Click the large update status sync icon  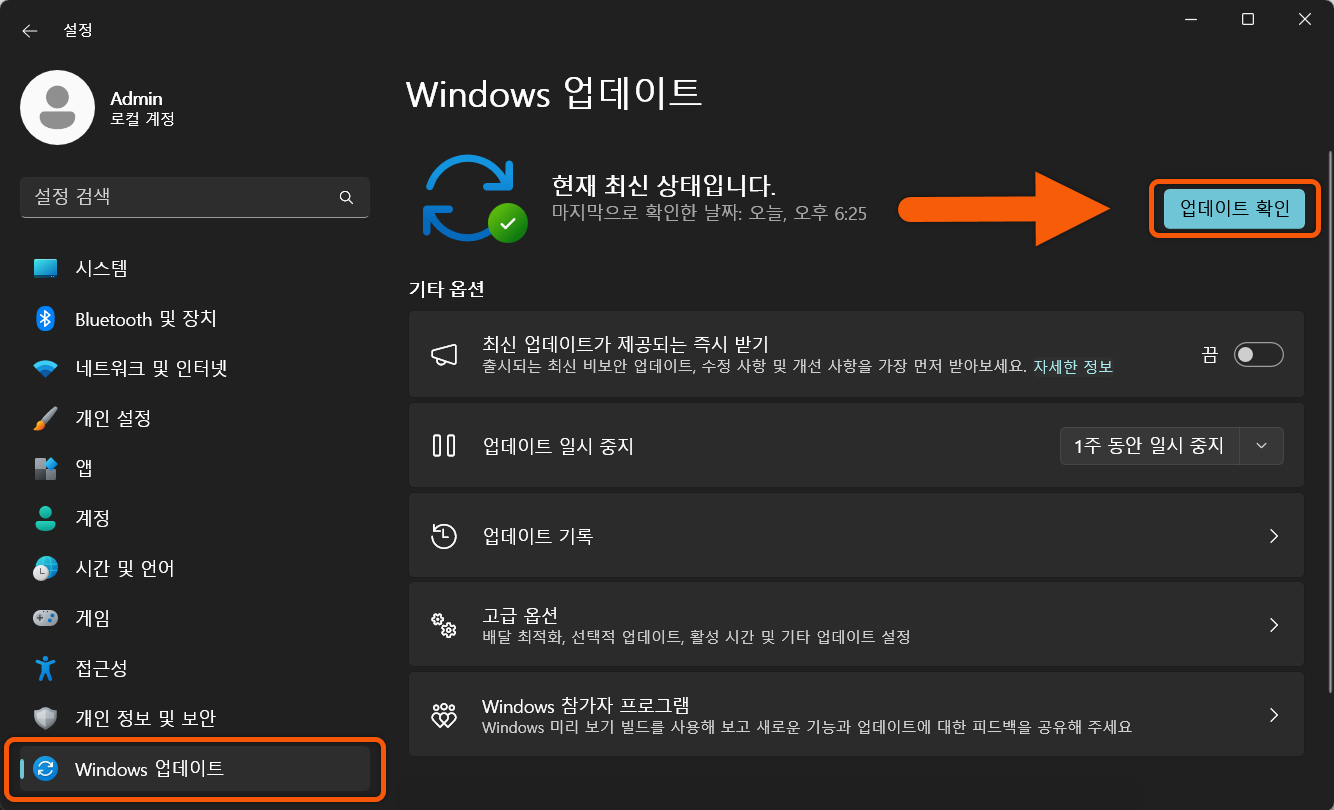(474, 198)
